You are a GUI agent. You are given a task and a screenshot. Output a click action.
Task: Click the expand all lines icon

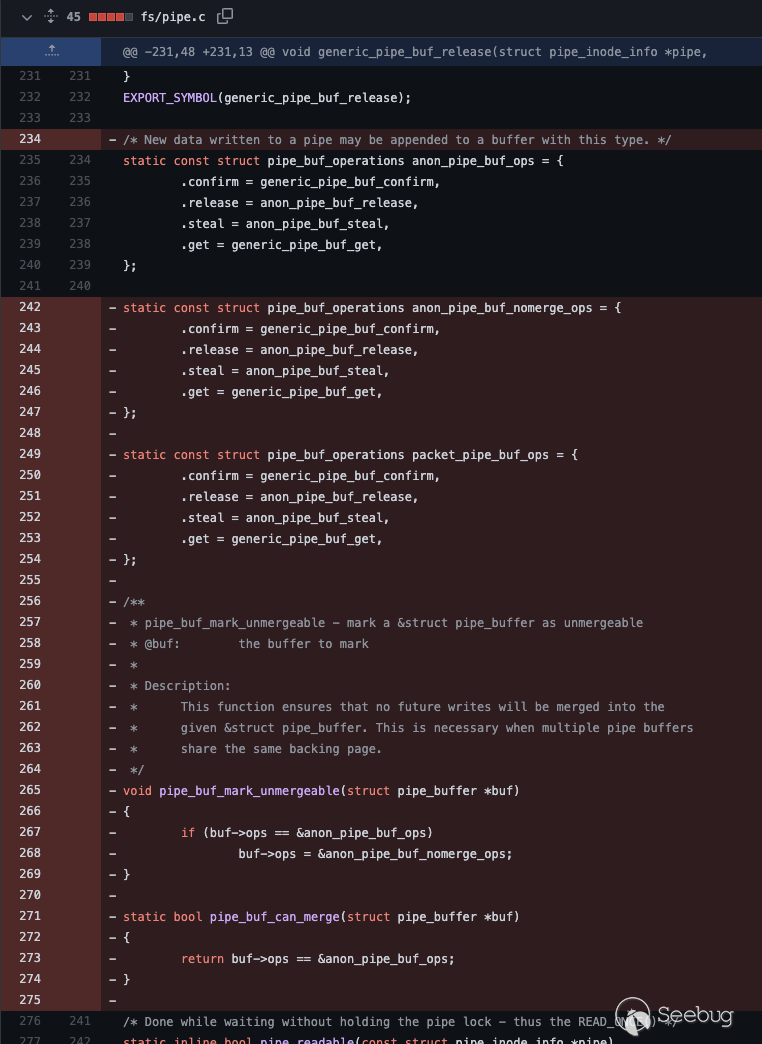tap(50, 17)
